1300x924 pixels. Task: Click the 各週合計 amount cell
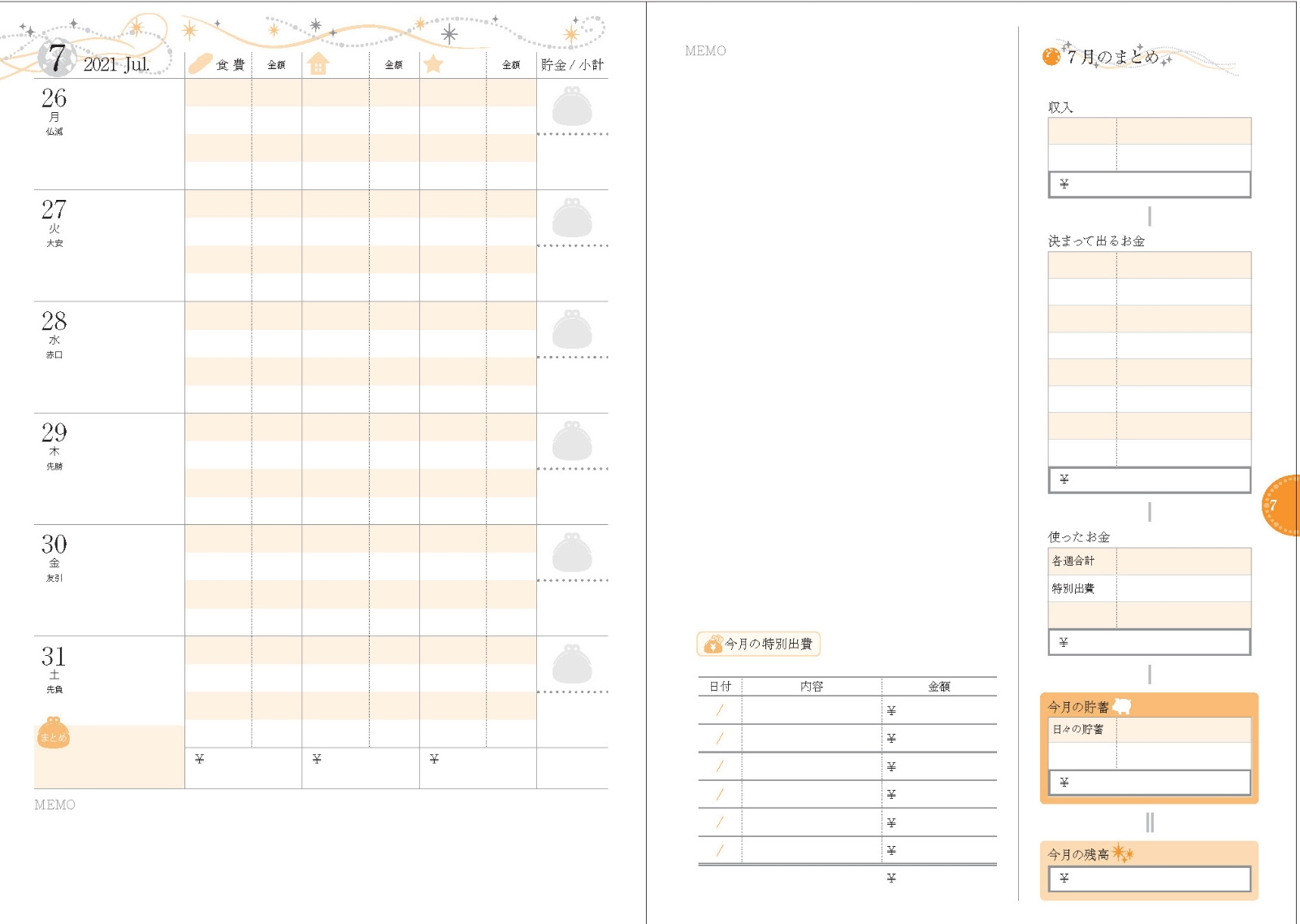pos(1183,561)
